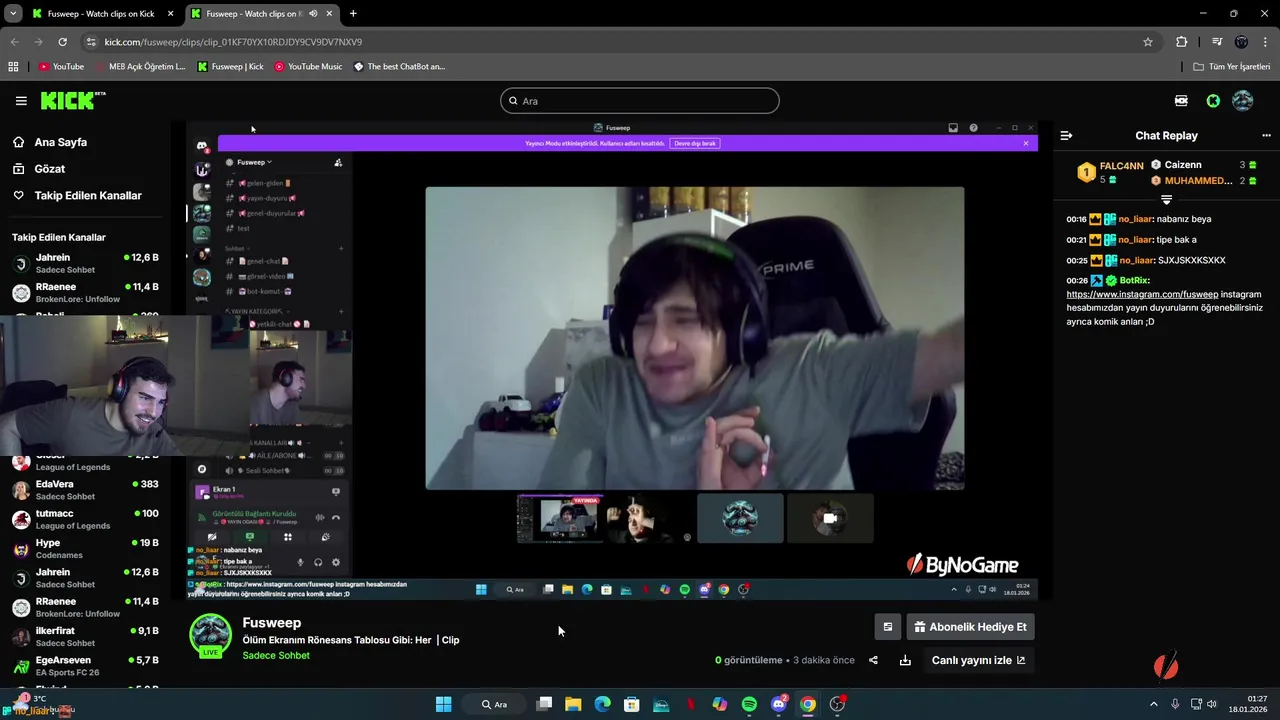Open the Chrome tab search dropdown

pos(13,14)
